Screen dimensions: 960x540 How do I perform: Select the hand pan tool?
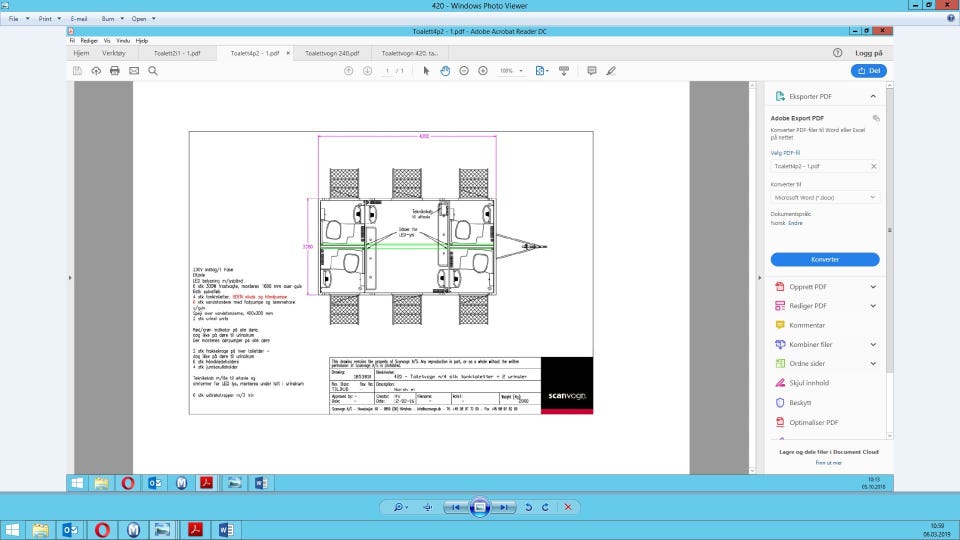(445, 71)
